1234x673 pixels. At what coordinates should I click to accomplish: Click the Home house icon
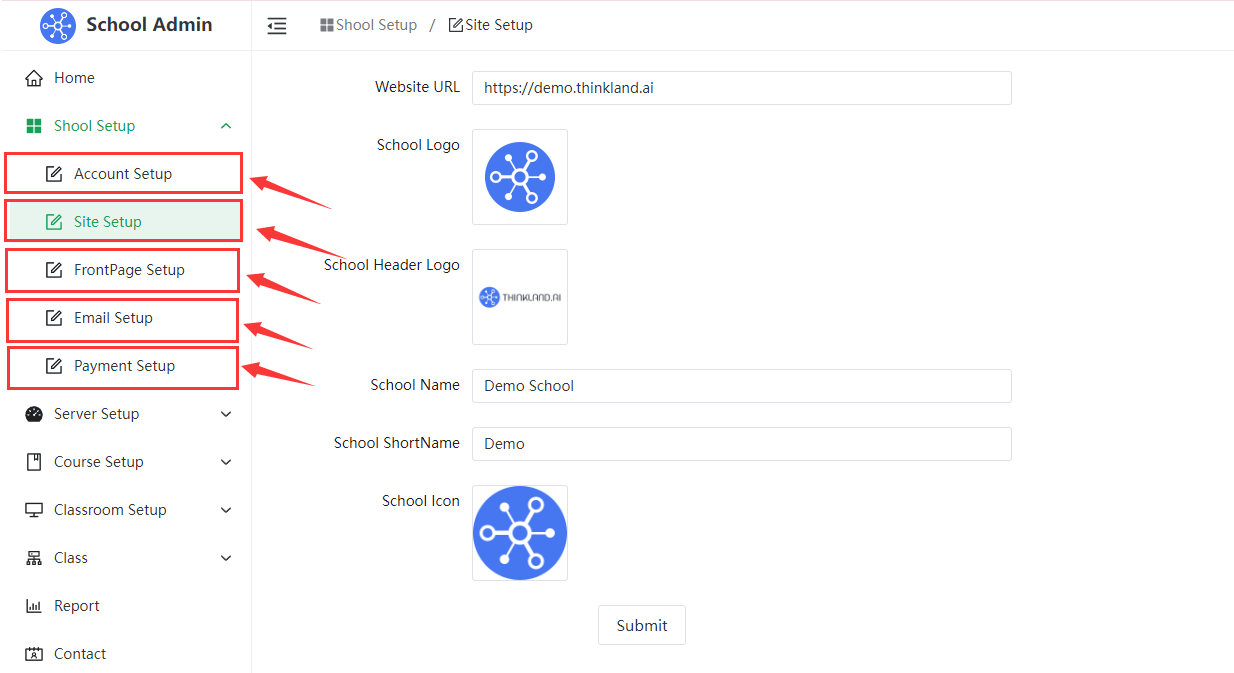[34, 78]
